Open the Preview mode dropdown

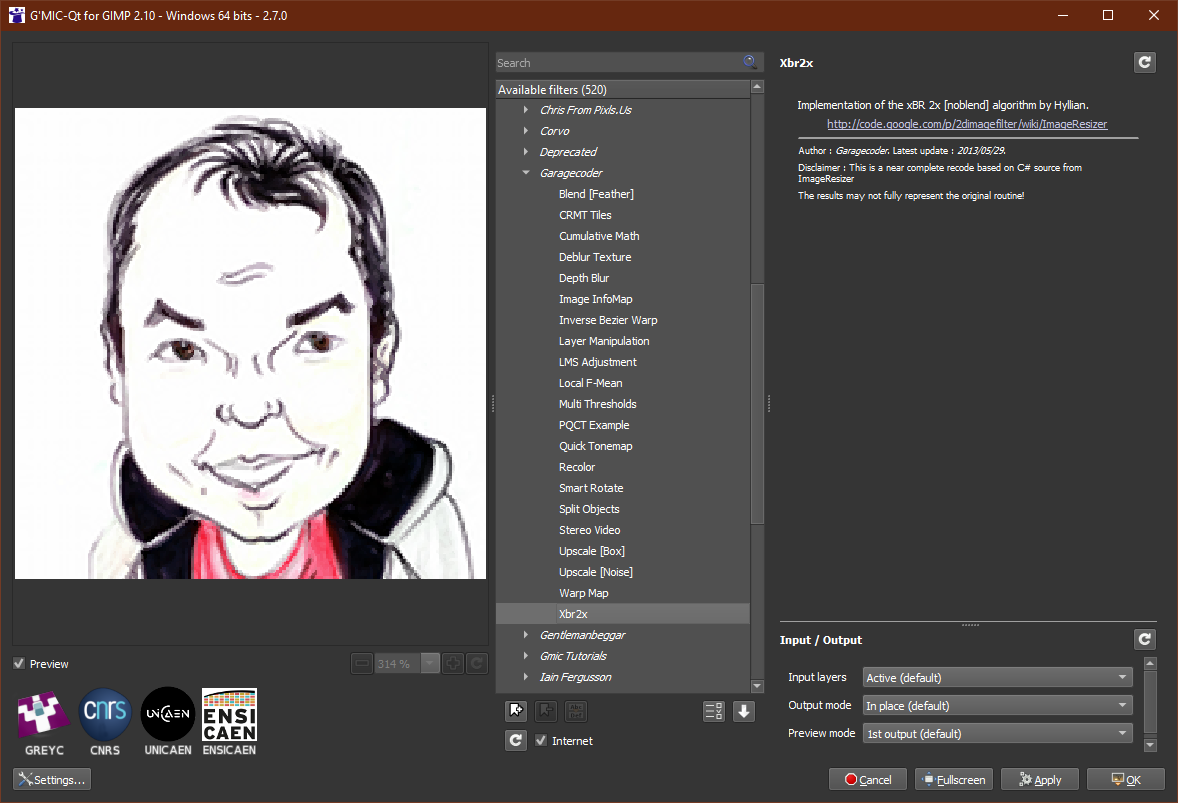coord(998,733)
